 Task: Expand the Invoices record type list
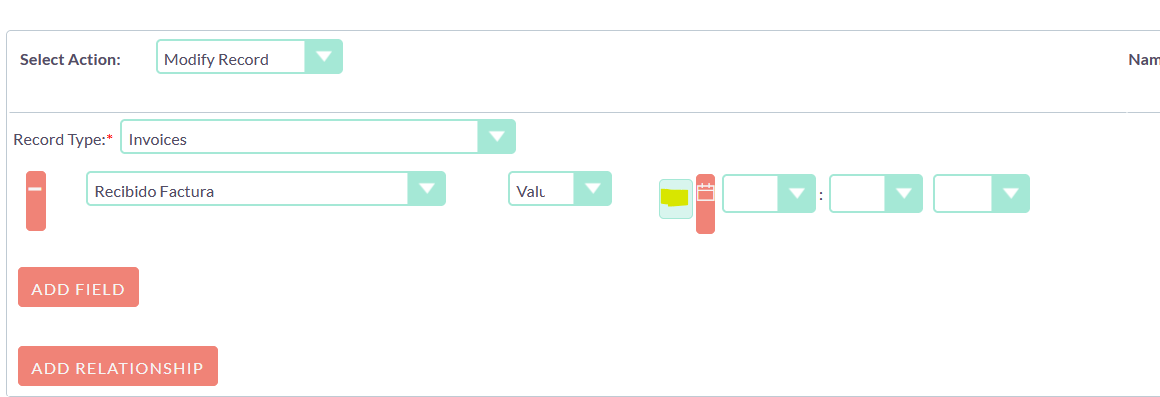coord(318,137)
